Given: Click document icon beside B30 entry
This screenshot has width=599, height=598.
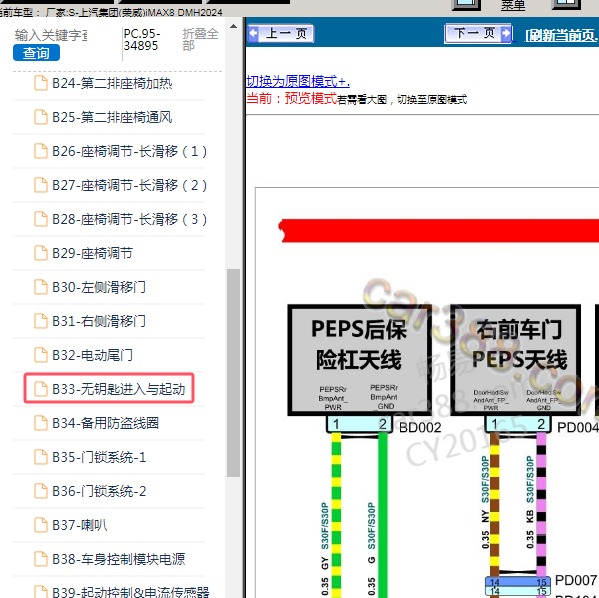Looking at the screenshot, I should pyautogui.click(x=41, y=287).
